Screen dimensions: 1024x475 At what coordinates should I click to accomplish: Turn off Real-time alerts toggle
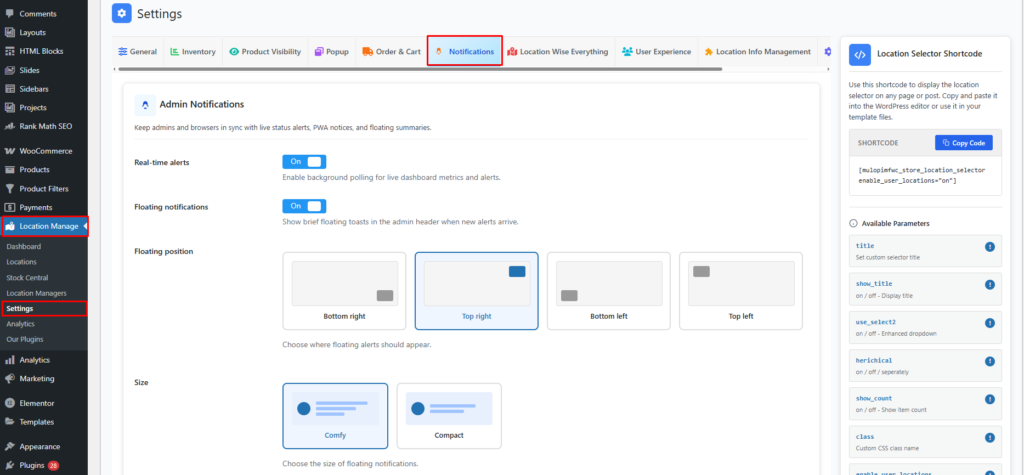pos(304,161)
